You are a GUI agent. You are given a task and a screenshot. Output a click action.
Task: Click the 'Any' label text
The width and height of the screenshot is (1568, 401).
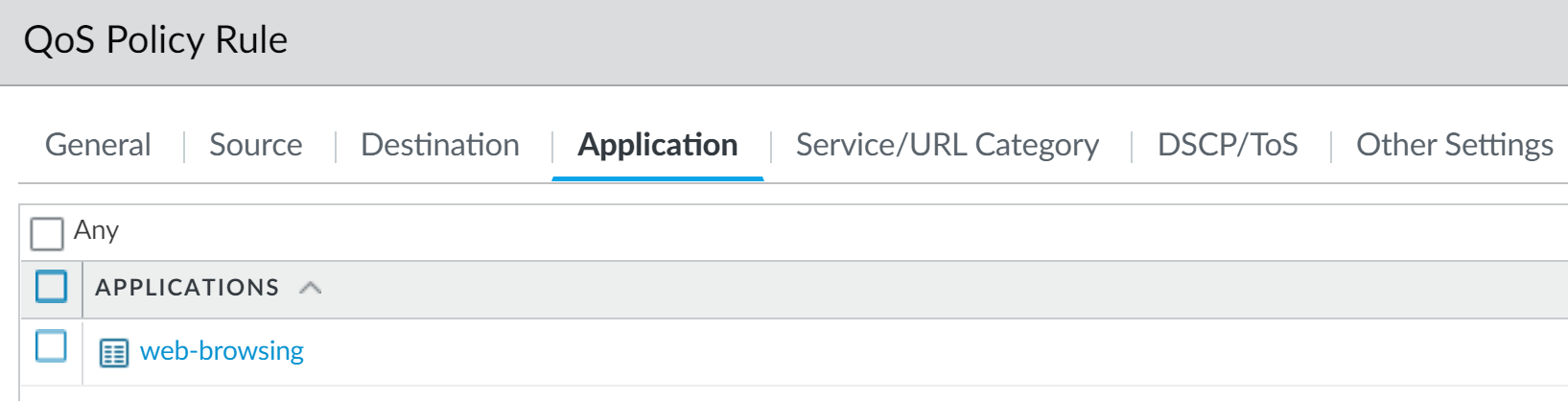pos(96,230)
